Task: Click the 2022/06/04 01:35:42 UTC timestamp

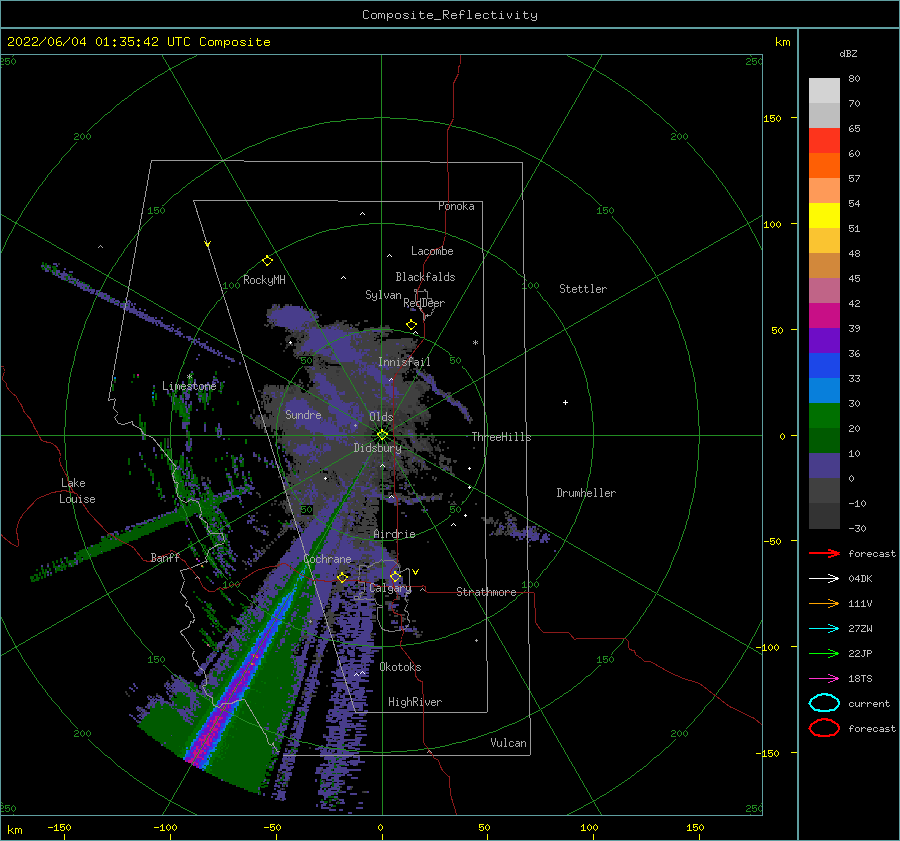Action: (x=99, y=42)
